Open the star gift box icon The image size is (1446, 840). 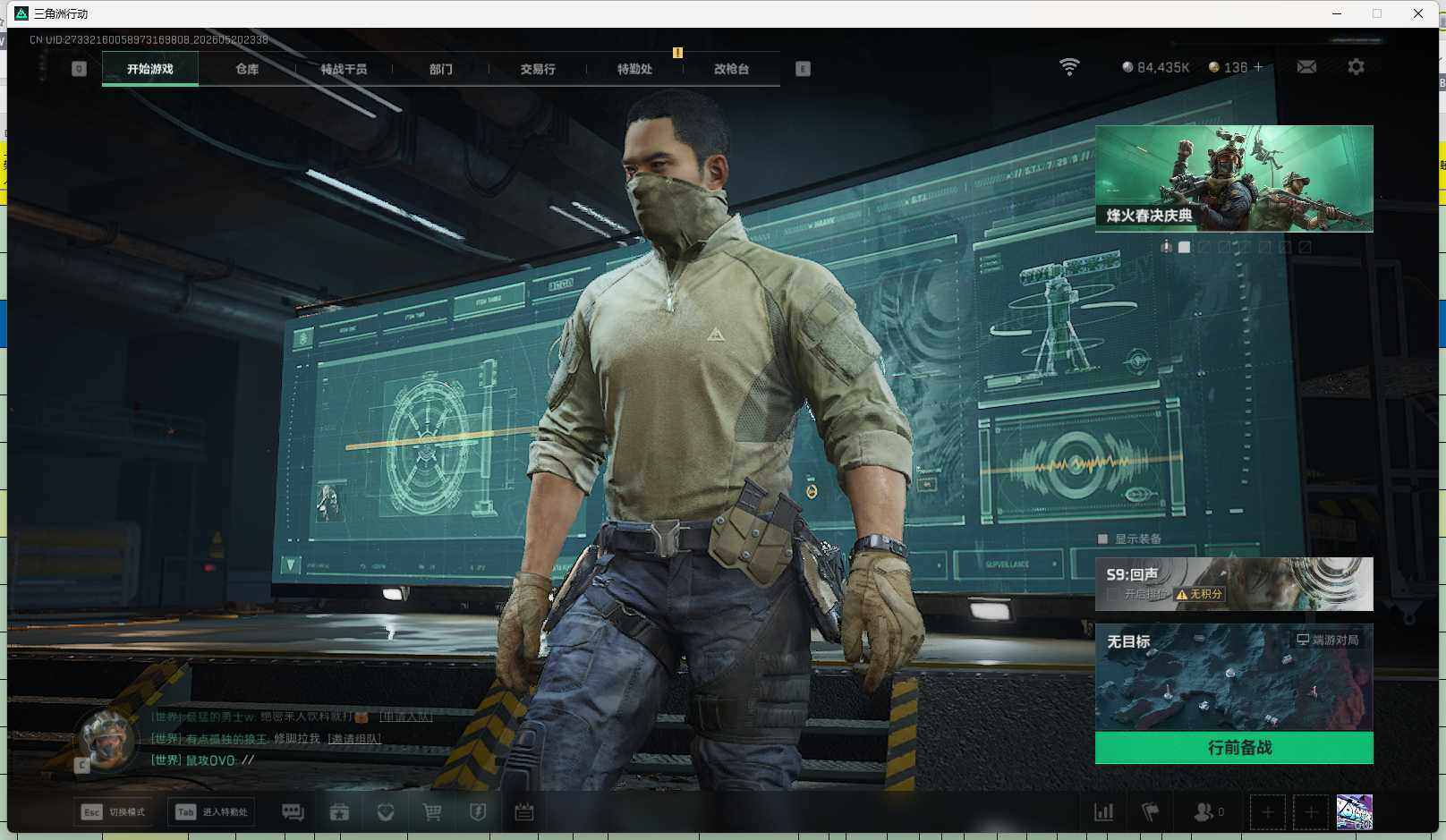tap(339, 811)
